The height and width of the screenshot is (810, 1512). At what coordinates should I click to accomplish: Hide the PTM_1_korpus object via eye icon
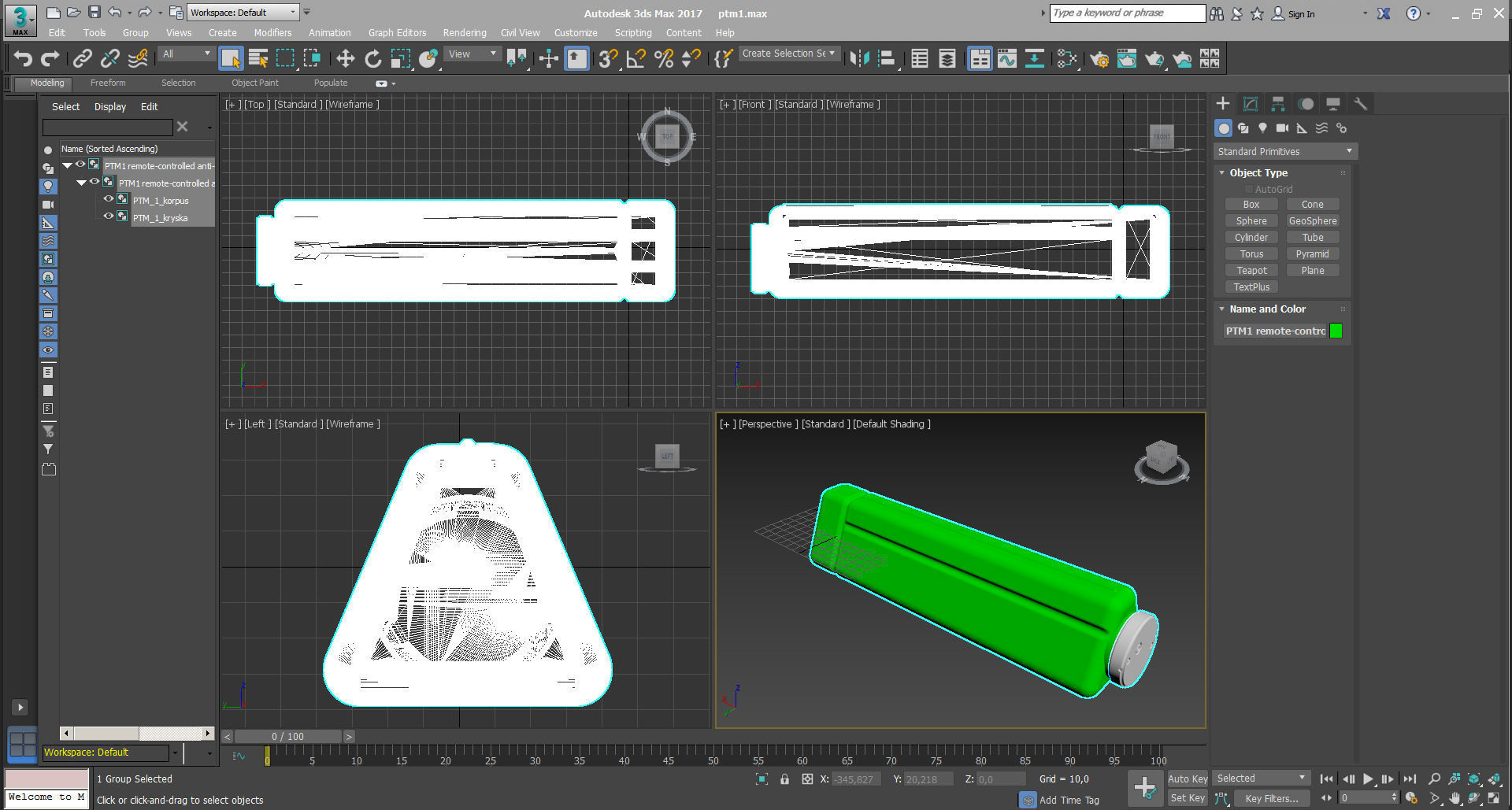point(109,199)
